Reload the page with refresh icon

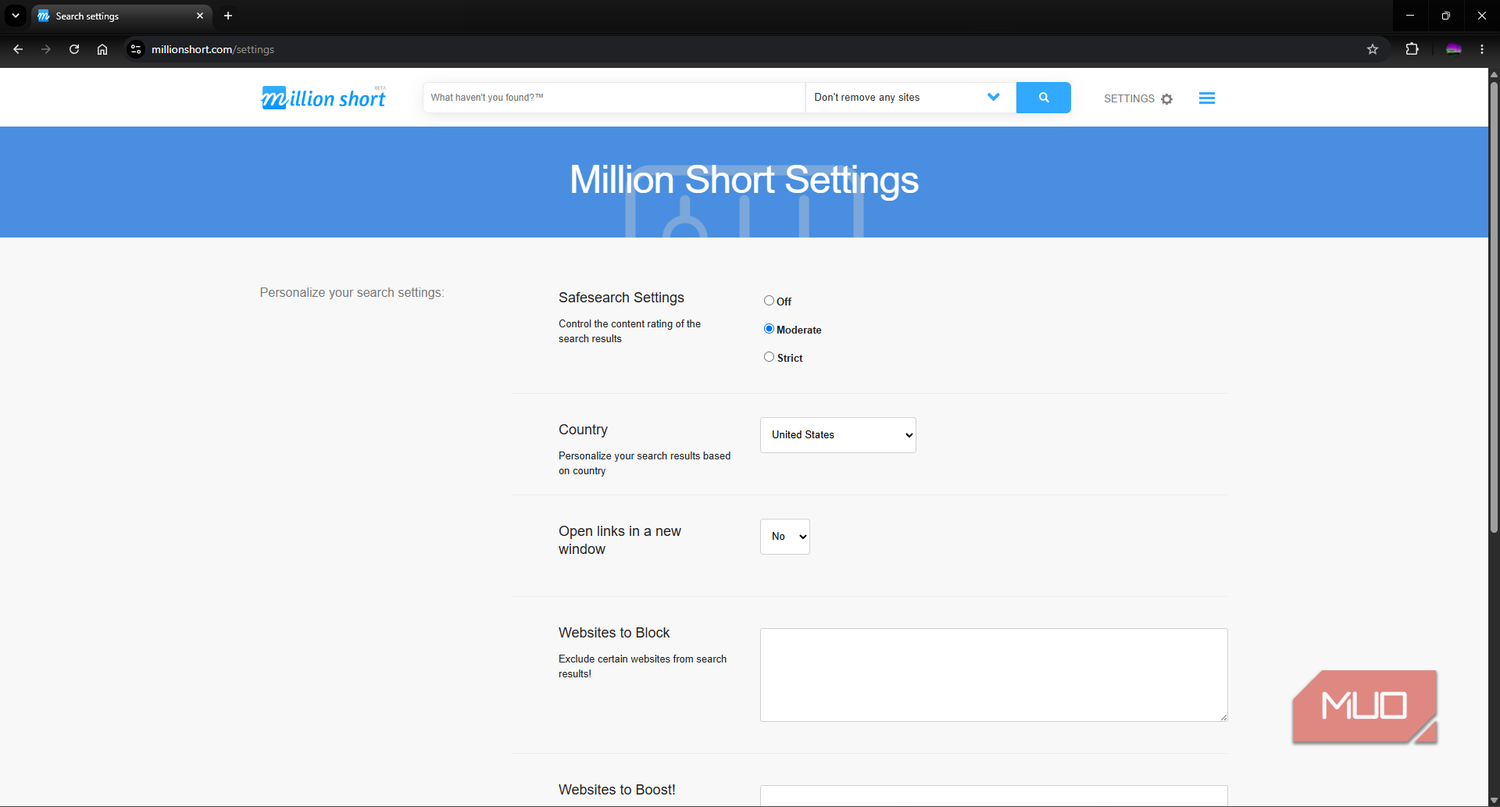[74, 49]
